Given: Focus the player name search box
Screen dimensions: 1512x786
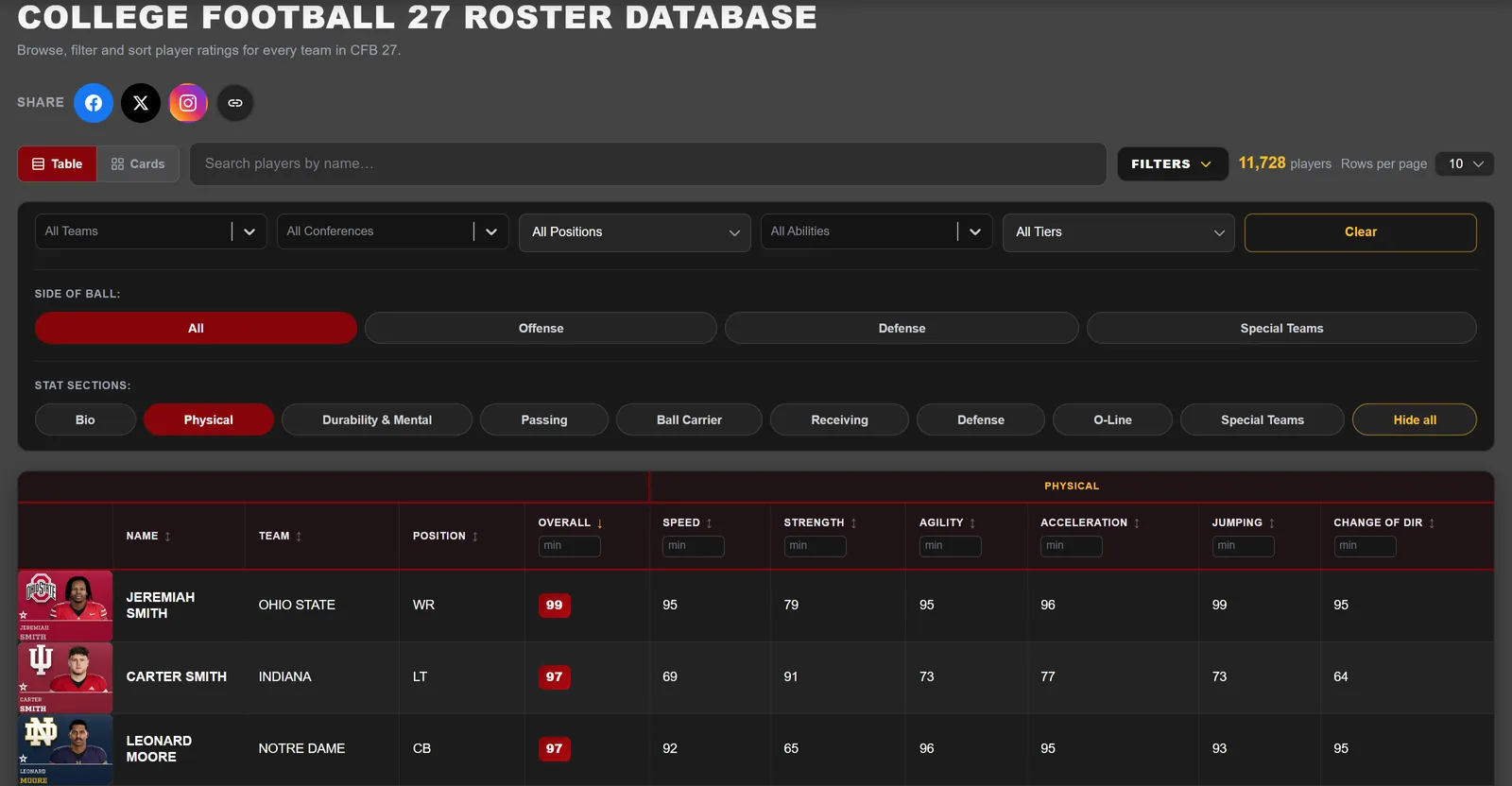Looking at the screenshot, I should point(648,164).
